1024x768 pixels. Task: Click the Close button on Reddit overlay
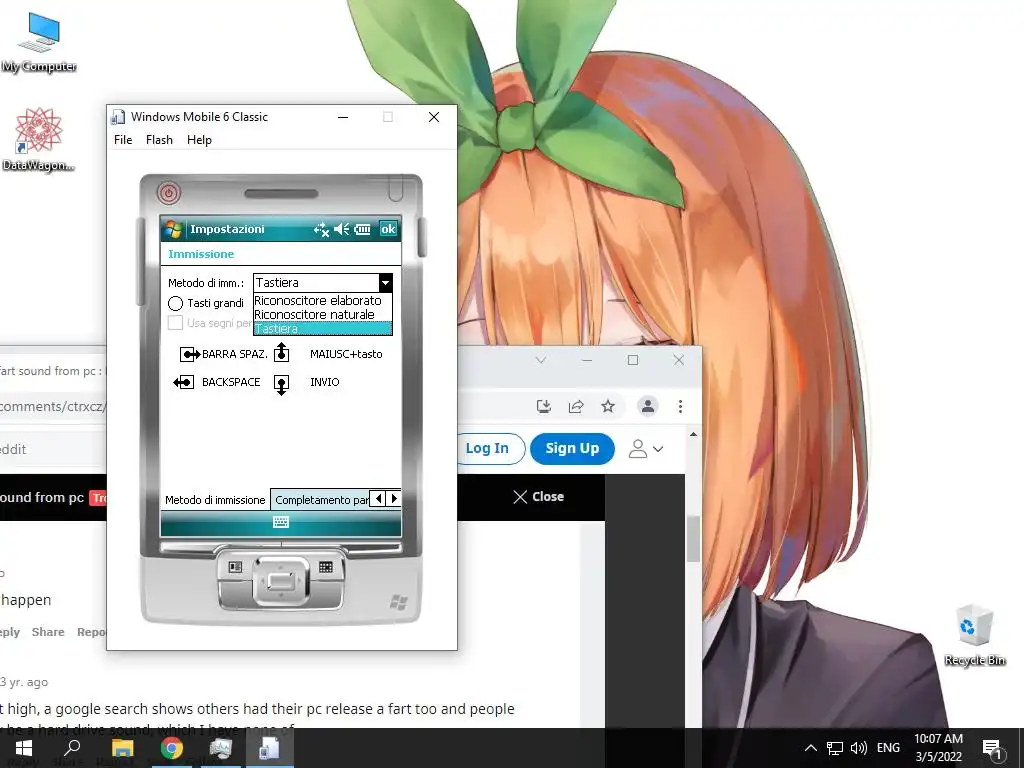[539, 497]
